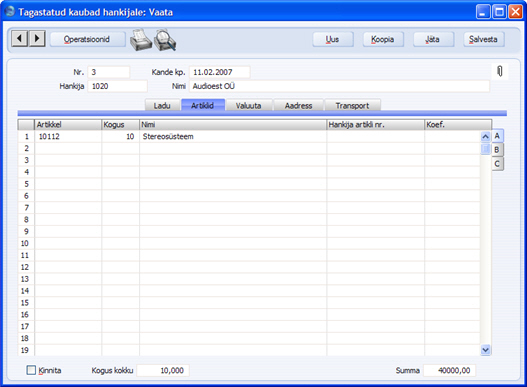Click the printer icon
This screenshot has height=387, width=527.
click(x=141, y=40)
